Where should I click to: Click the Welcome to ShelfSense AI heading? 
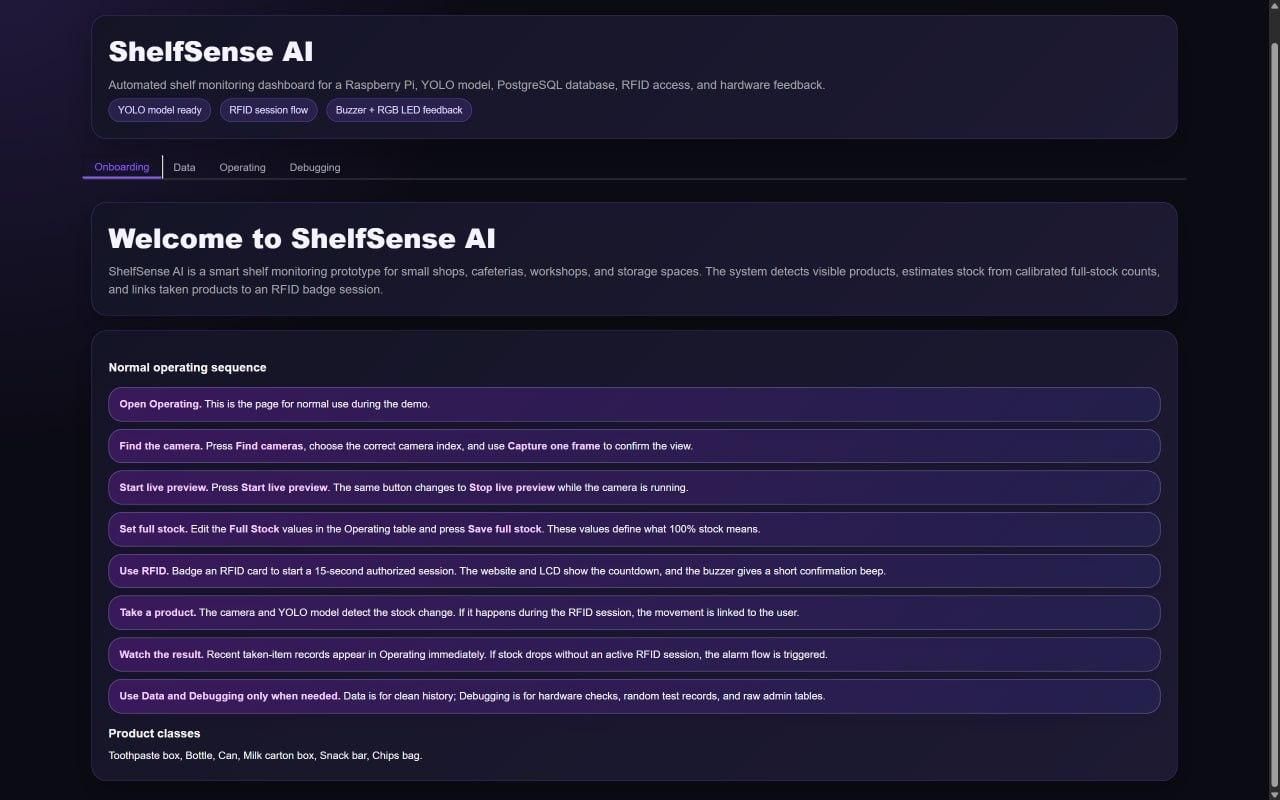[x=302, y=238]
